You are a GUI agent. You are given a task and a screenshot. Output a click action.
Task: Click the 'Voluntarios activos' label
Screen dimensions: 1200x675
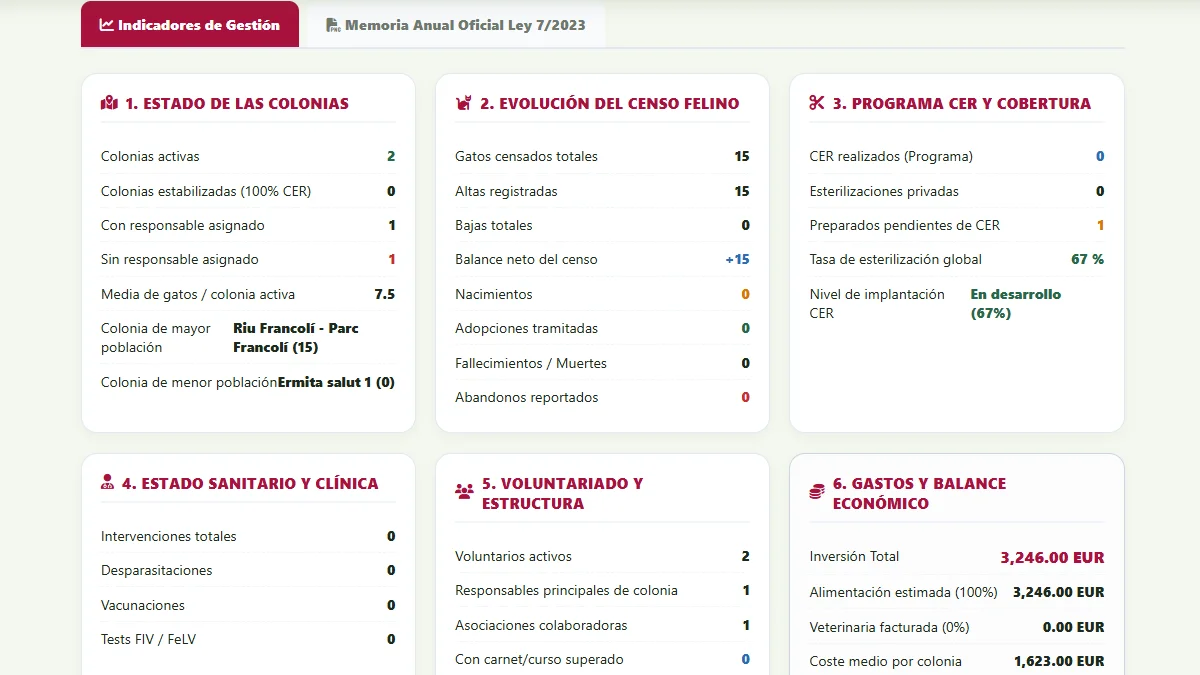(x=513, y=556)
